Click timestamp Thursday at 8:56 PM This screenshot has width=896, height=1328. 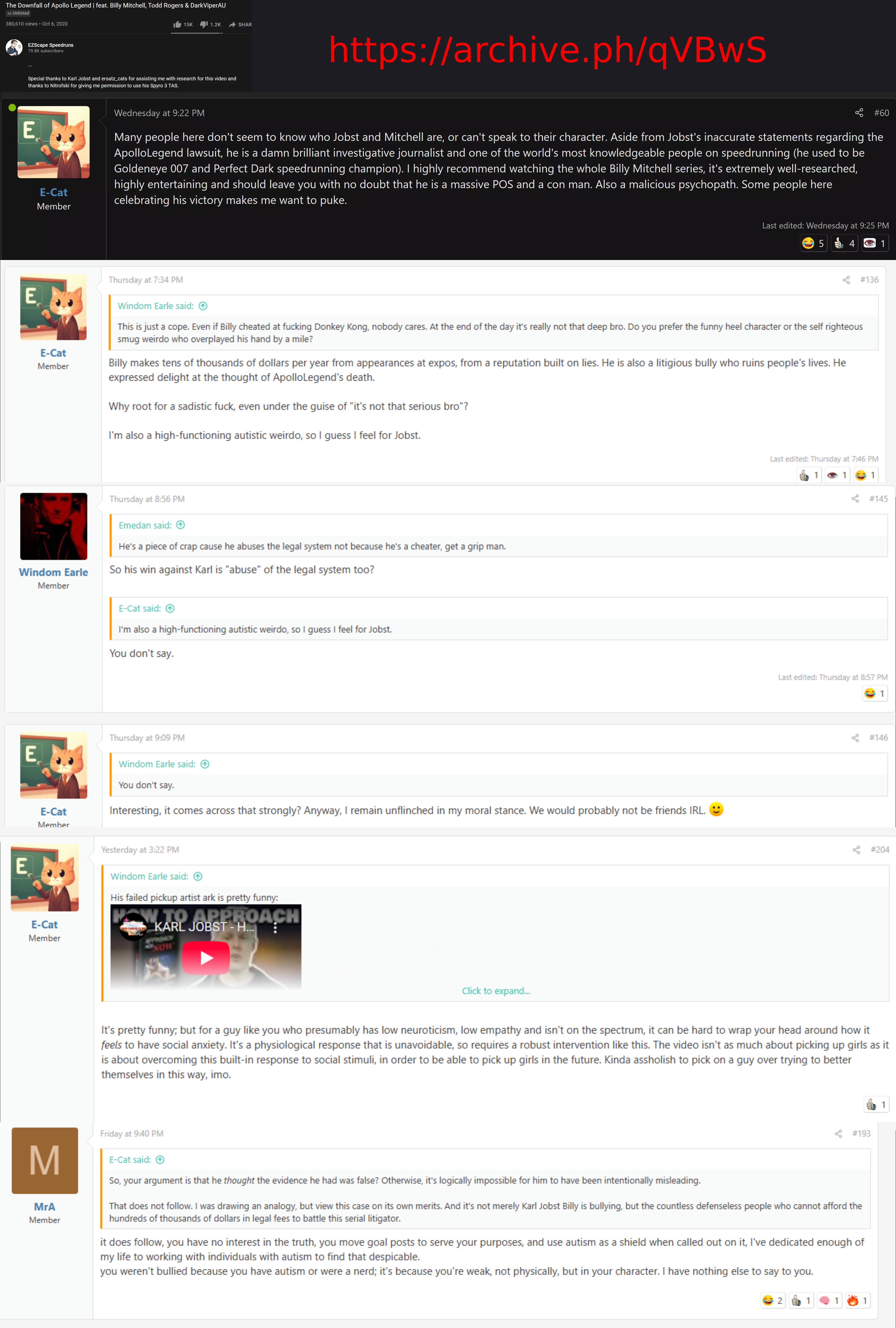[147, 499]
